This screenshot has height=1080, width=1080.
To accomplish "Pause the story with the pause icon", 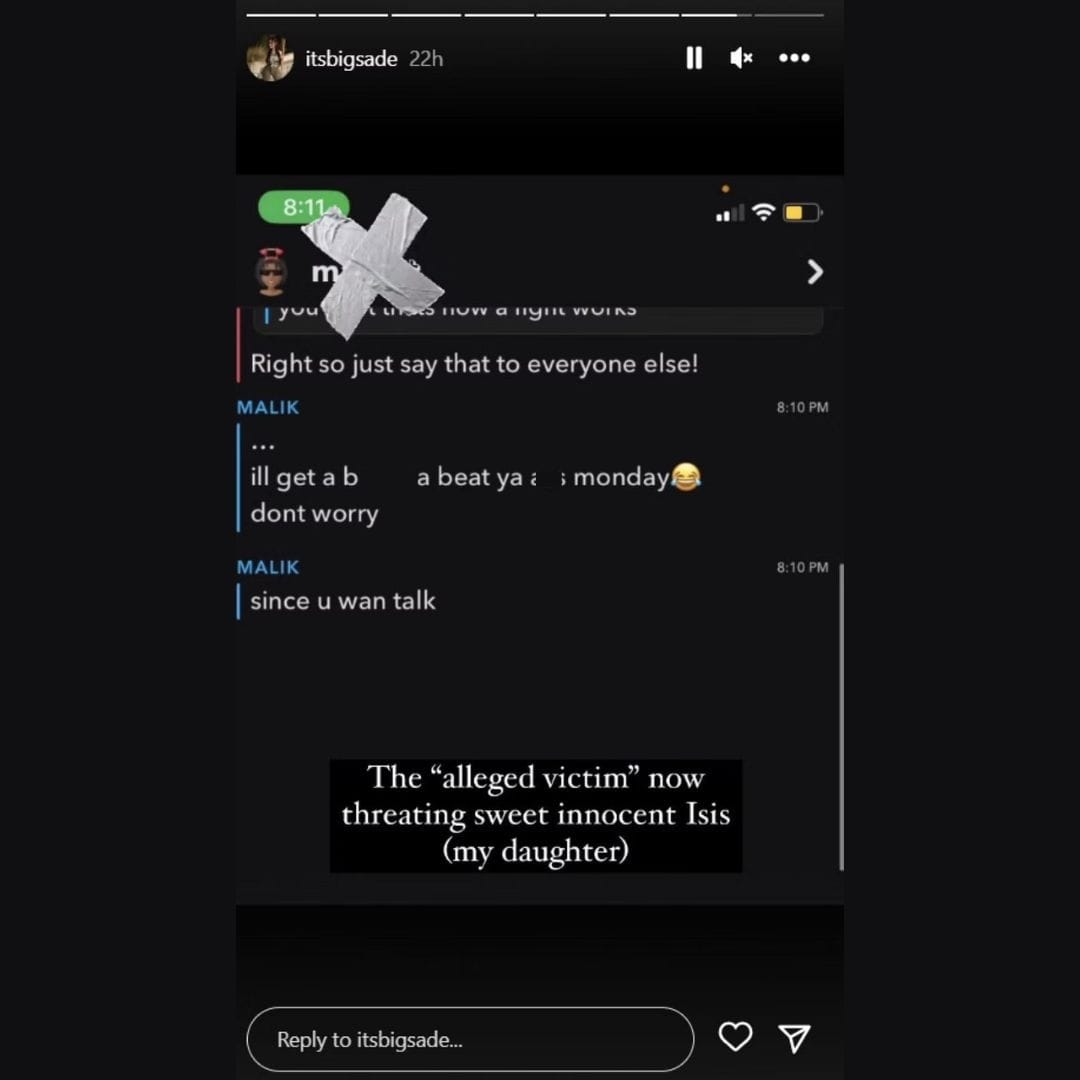I will [x=694, y=58].
